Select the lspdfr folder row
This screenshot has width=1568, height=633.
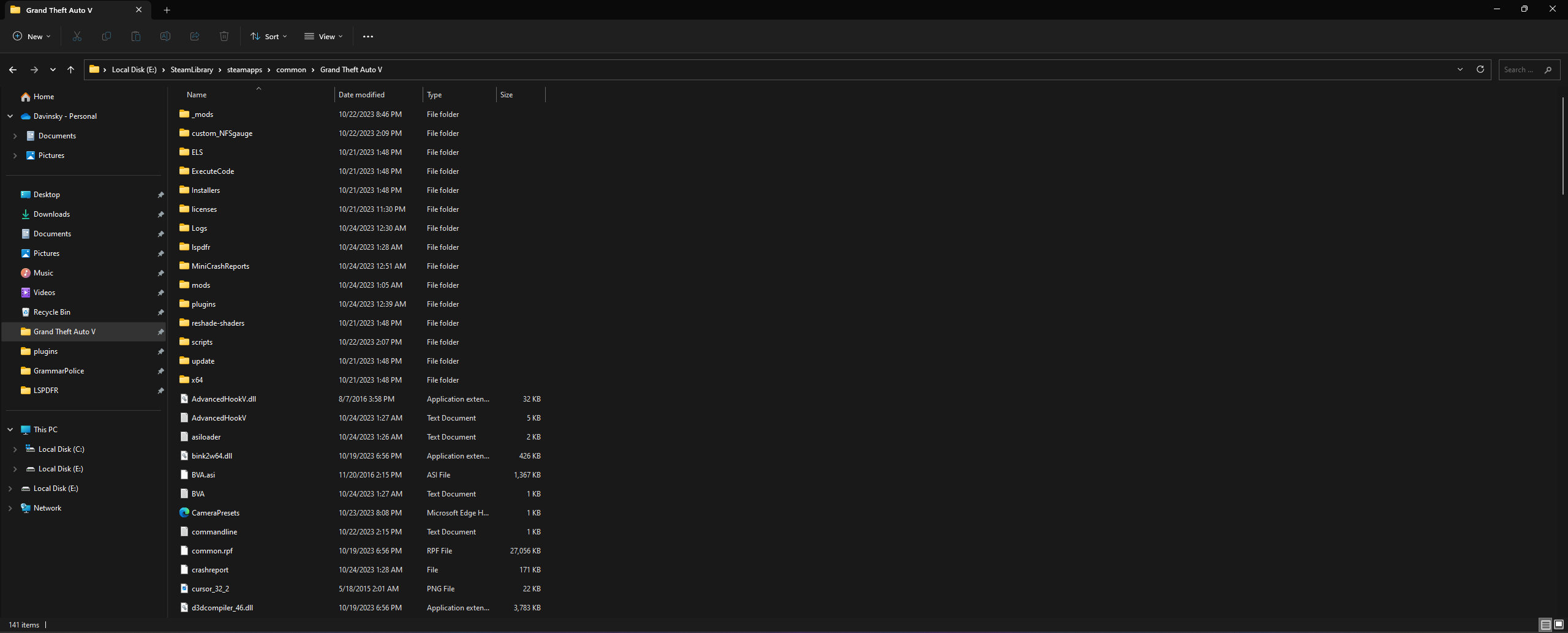(x=360, y=247)
